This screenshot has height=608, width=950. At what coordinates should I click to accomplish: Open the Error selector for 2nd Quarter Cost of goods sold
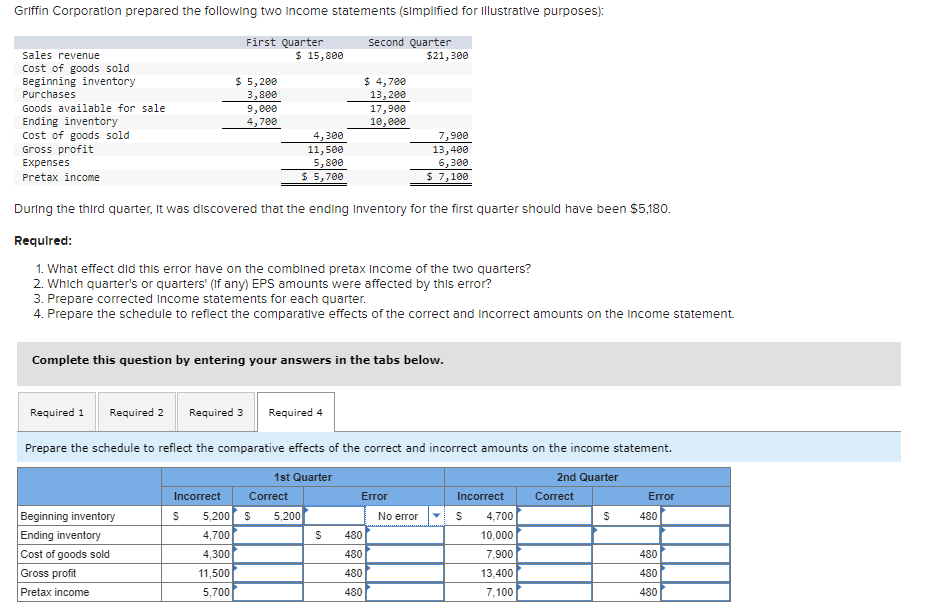[695, 553]
